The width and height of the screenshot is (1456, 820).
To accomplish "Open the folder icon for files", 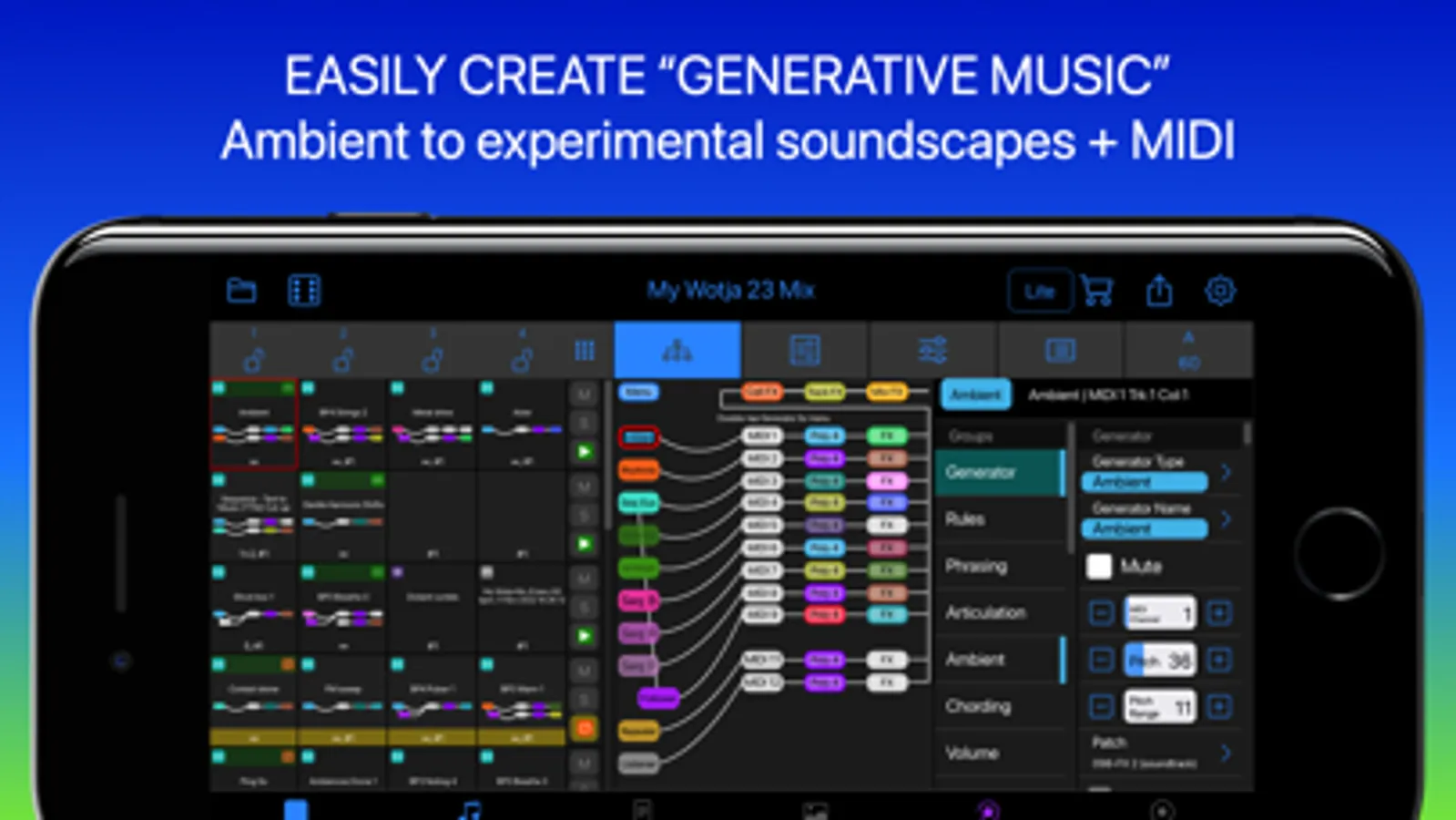I will click(x=241, y=291).
